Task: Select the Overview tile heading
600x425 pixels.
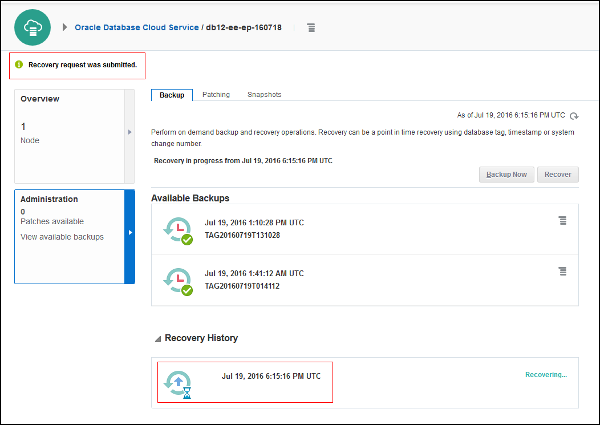Action: 40,99
